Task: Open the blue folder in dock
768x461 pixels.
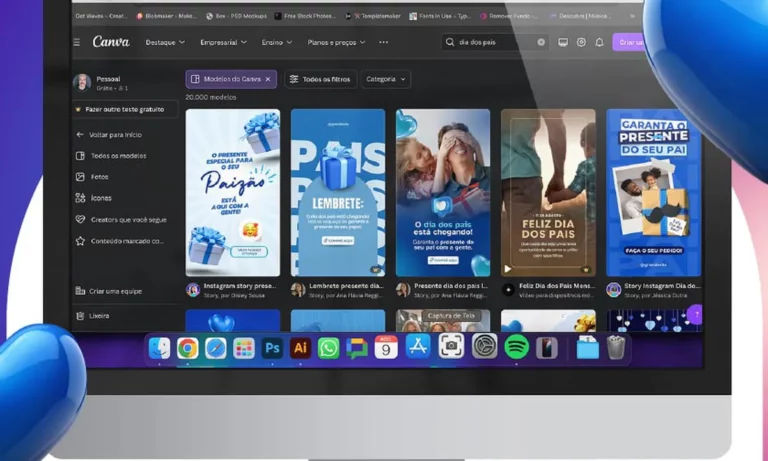Action: [588, 347]
